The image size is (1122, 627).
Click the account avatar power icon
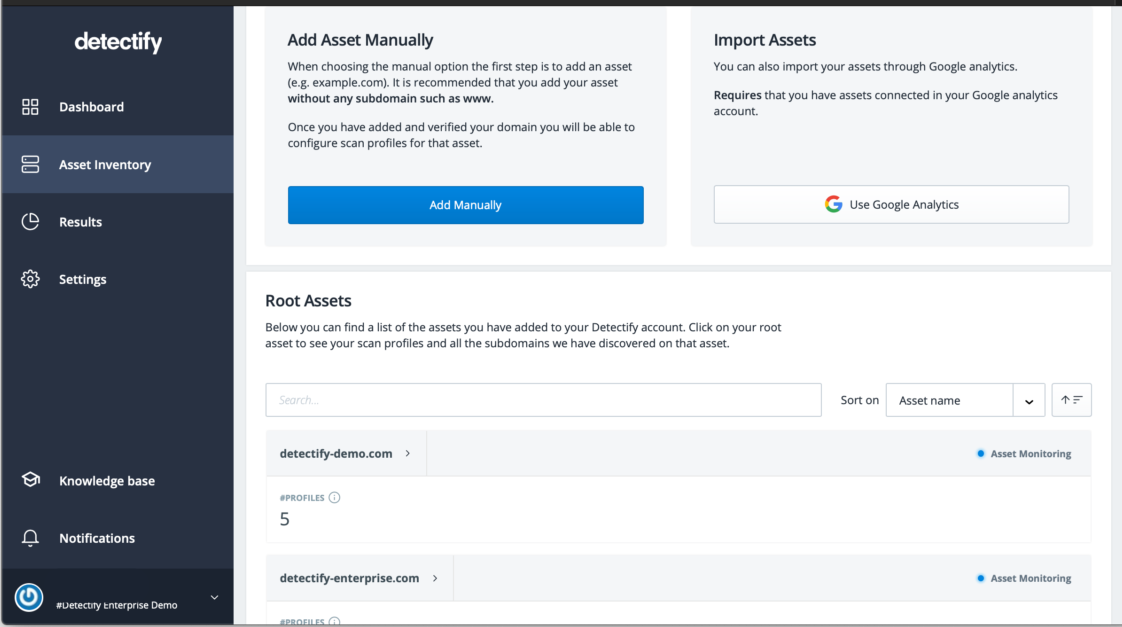(29, 597)
